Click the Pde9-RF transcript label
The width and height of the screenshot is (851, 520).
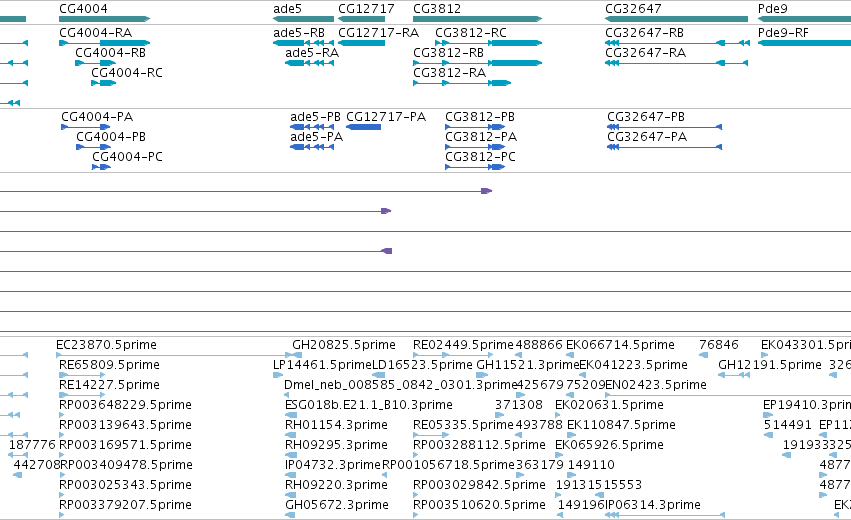[x=783, y=33]
